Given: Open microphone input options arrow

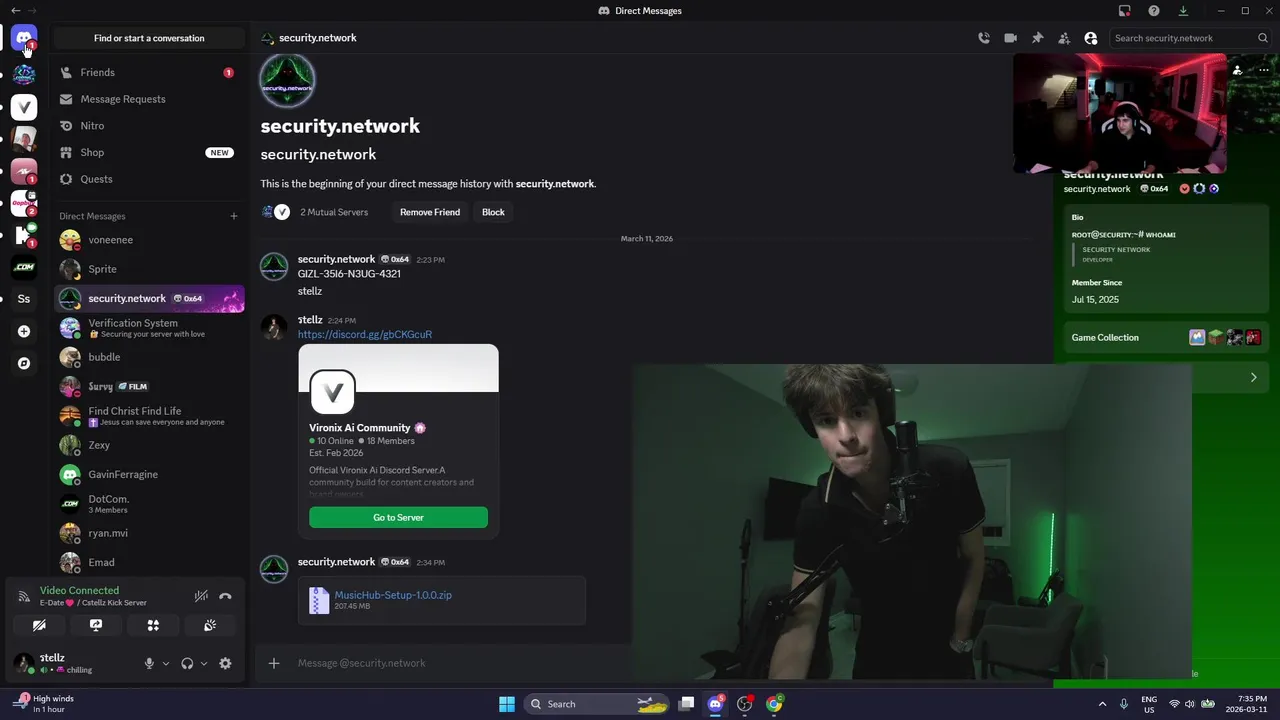Looking at the screenshot, I should (x=166, y=663).
